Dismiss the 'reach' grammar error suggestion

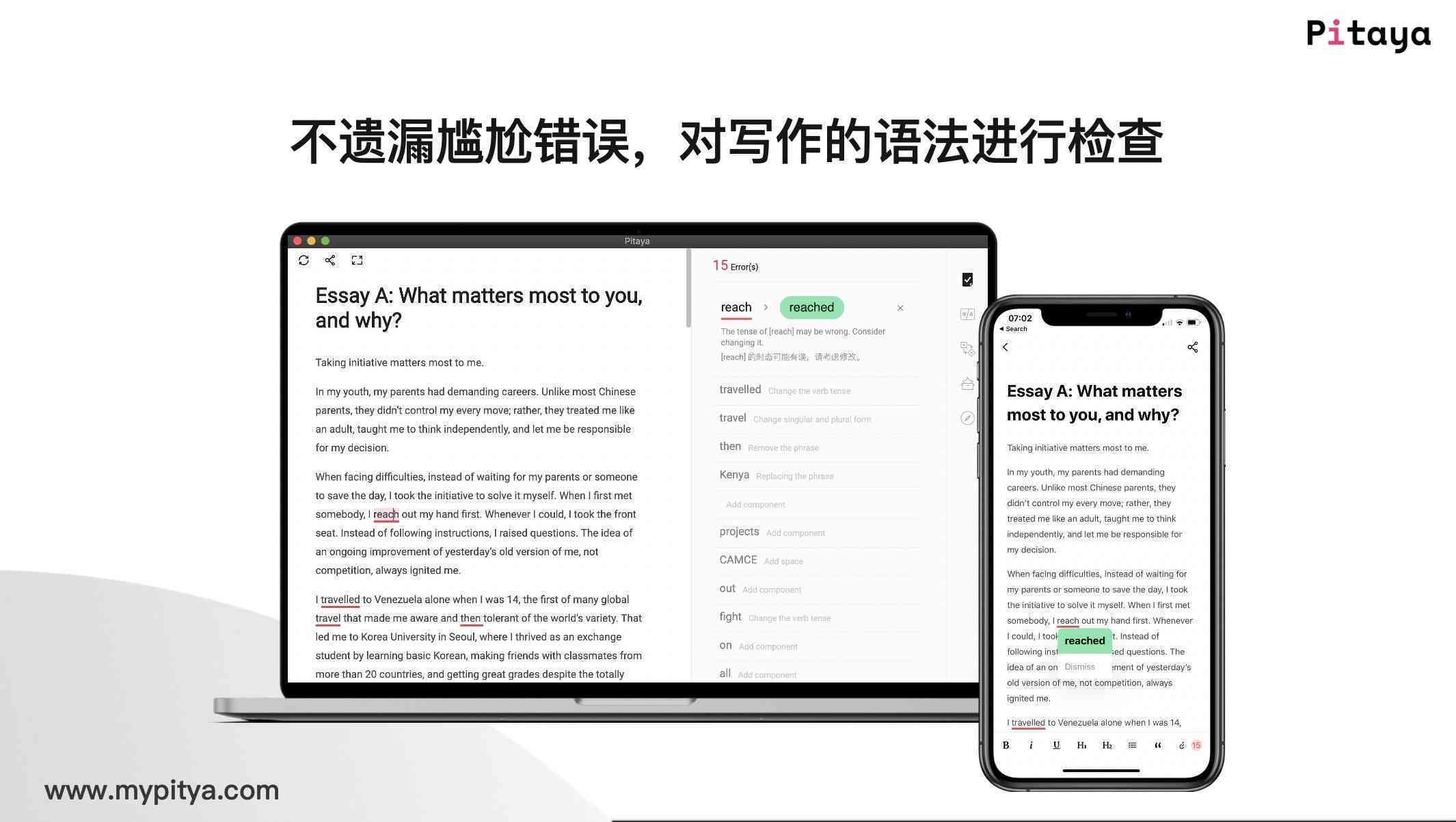pyautogui.click(x=899, y=307)
